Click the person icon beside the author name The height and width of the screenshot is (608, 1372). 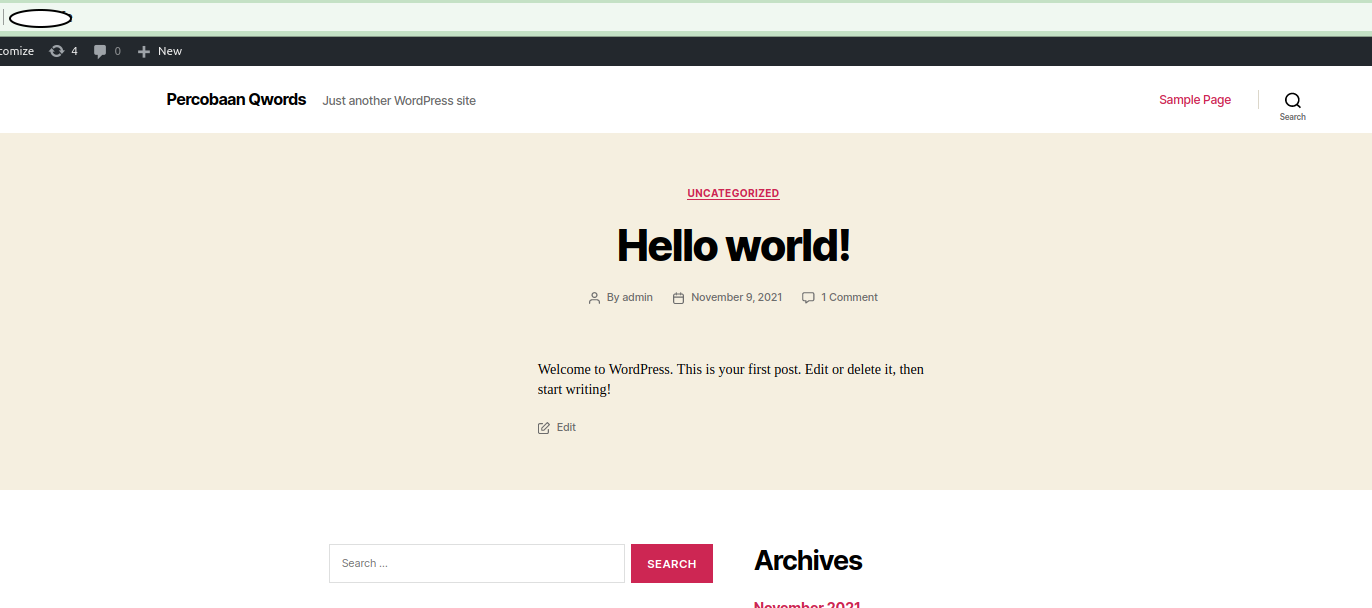594,297
